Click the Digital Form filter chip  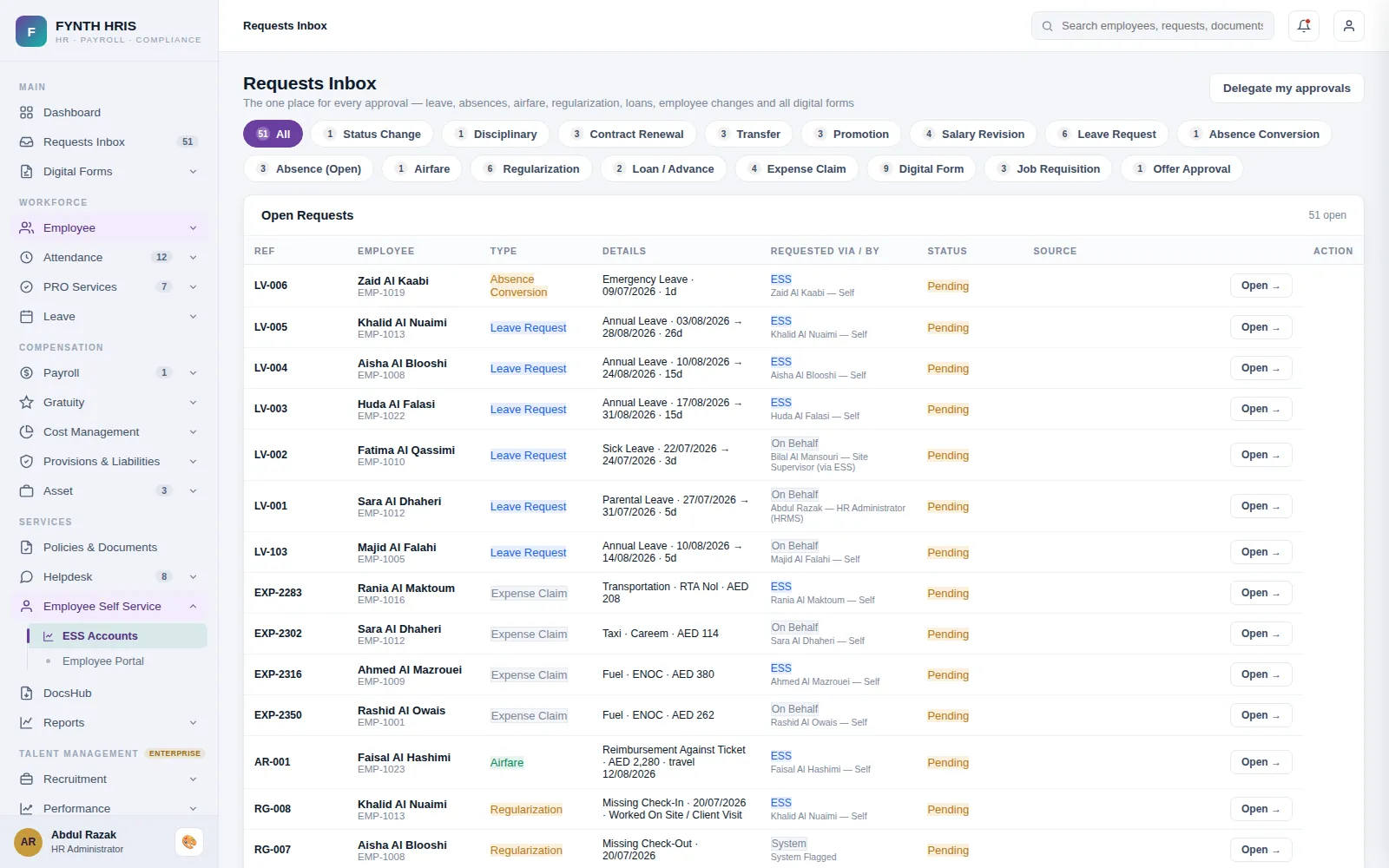coord(921,169)
